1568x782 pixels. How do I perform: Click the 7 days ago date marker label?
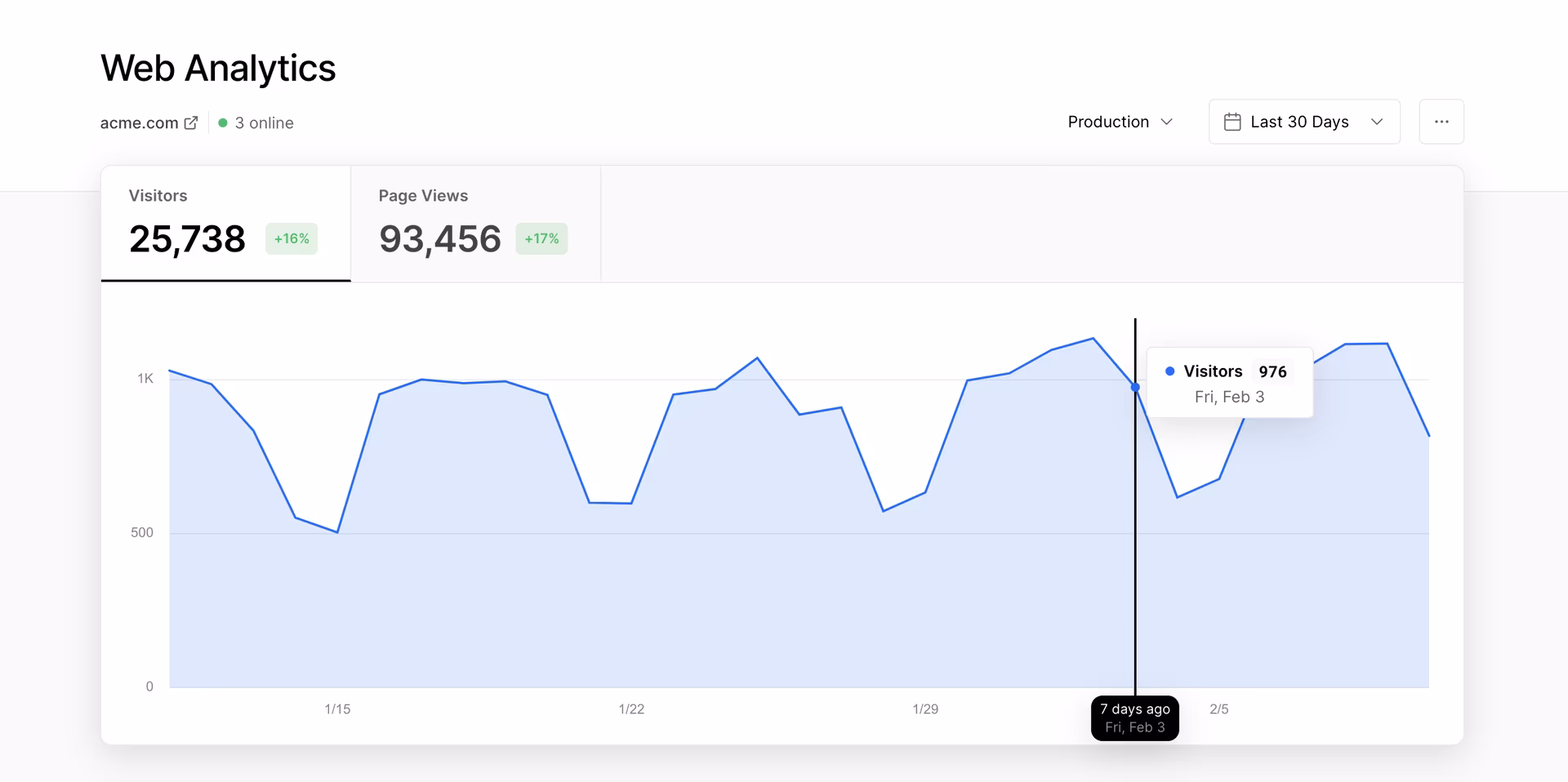click(1135, 718)
